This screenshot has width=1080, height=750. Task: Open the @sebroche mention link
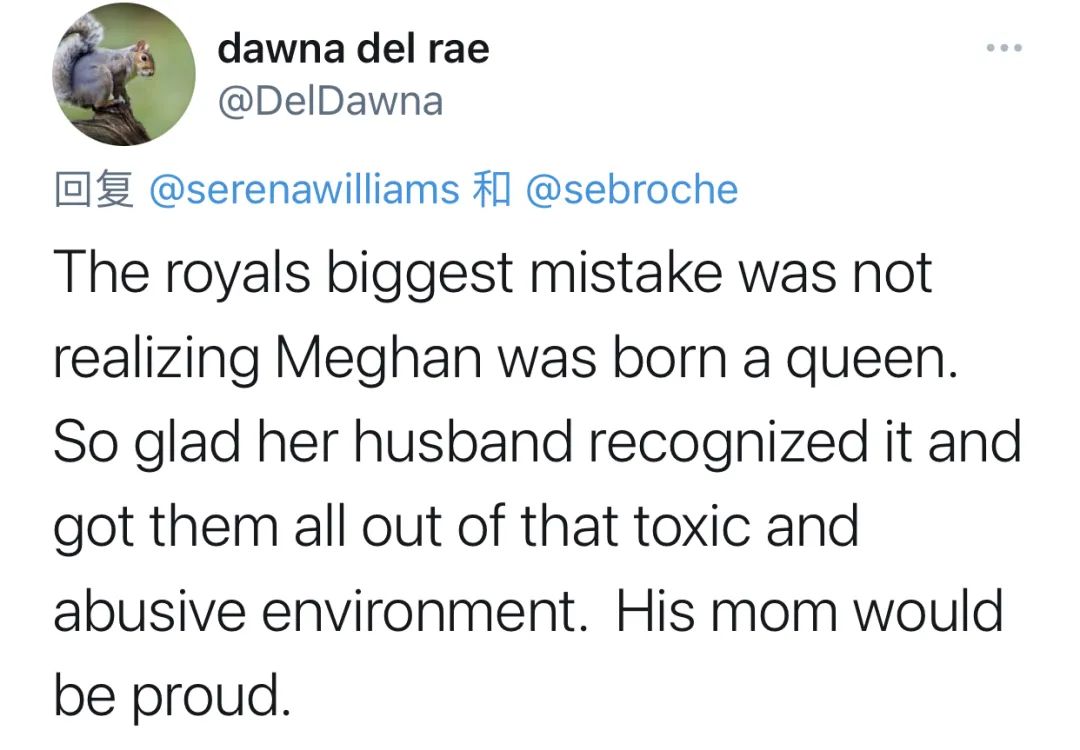[631, 189]
